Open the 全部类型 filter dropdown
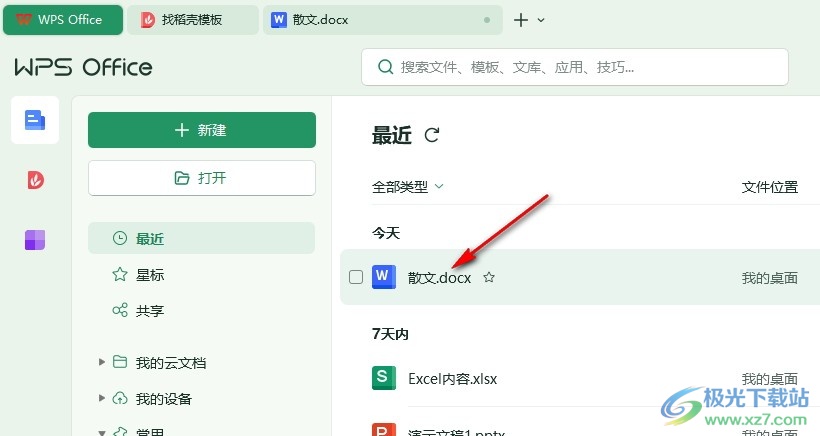This screenshot has width=820, height=436. [407, 187]
